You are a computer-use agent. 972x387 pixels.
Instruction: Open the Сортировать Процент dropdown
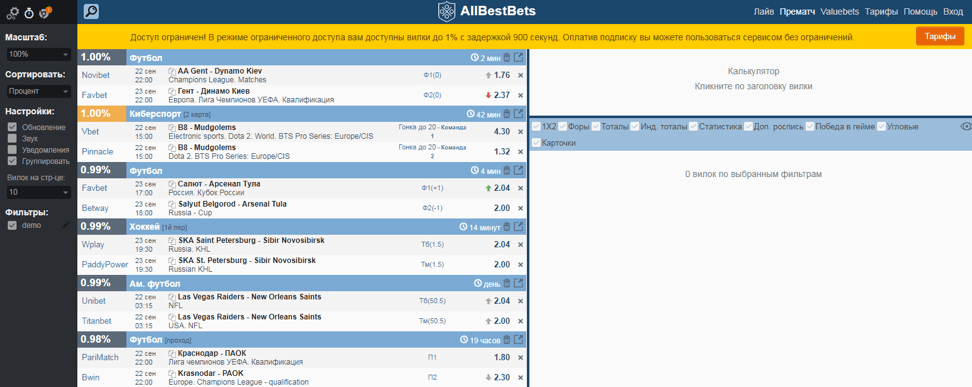pos(40,92)
